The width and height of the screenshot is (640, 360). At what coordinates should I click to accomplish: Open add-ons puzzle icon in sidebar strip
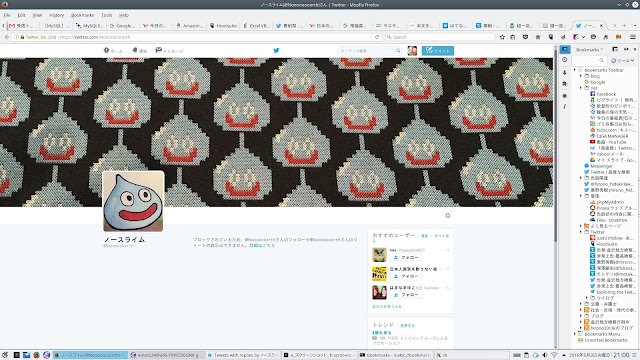click(x=564, y=84)
